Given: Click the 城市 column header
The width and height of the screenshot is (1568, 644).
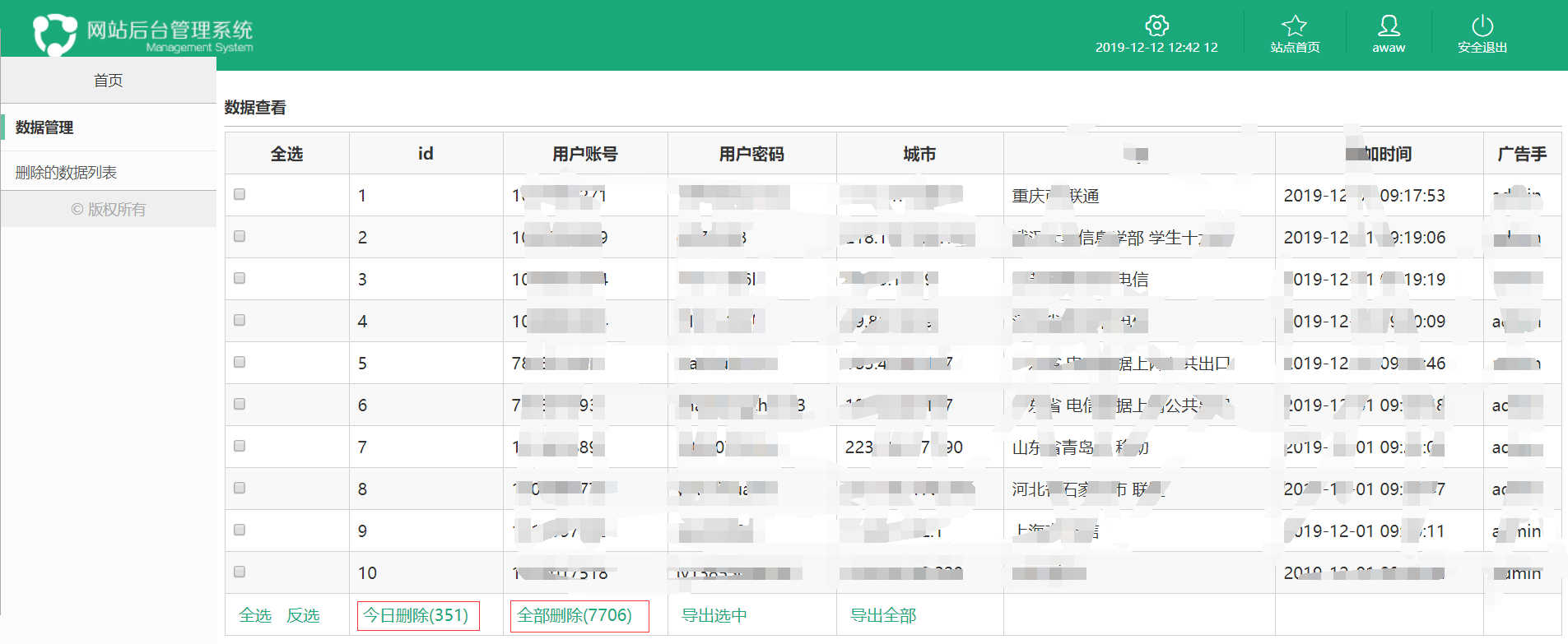Looking at the screenshot, I should click(x=919, y=154).
